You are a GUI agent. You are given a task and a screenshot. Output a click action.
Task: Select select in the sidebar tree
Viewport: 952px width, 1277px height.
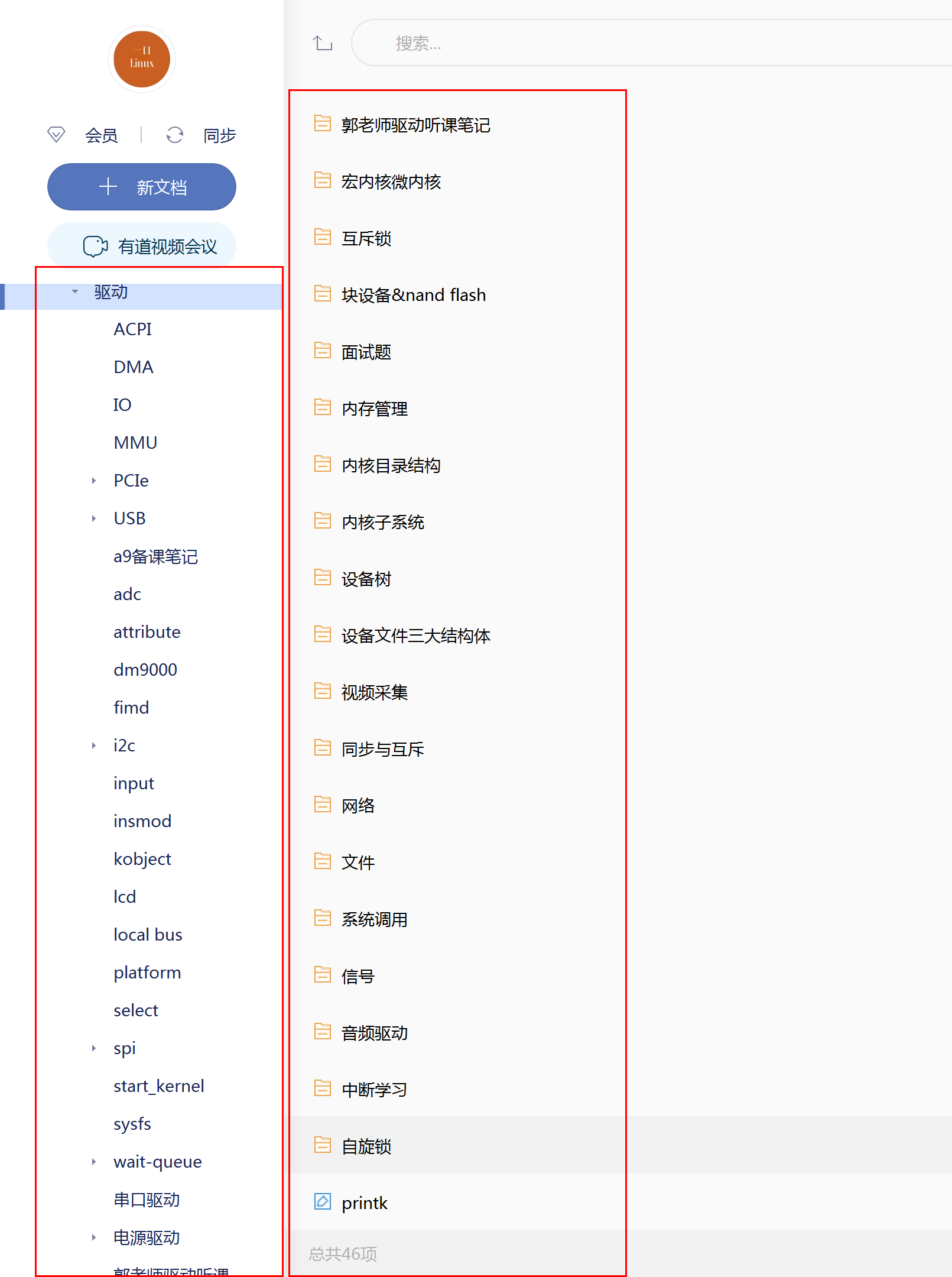(x=136, y=1010)
